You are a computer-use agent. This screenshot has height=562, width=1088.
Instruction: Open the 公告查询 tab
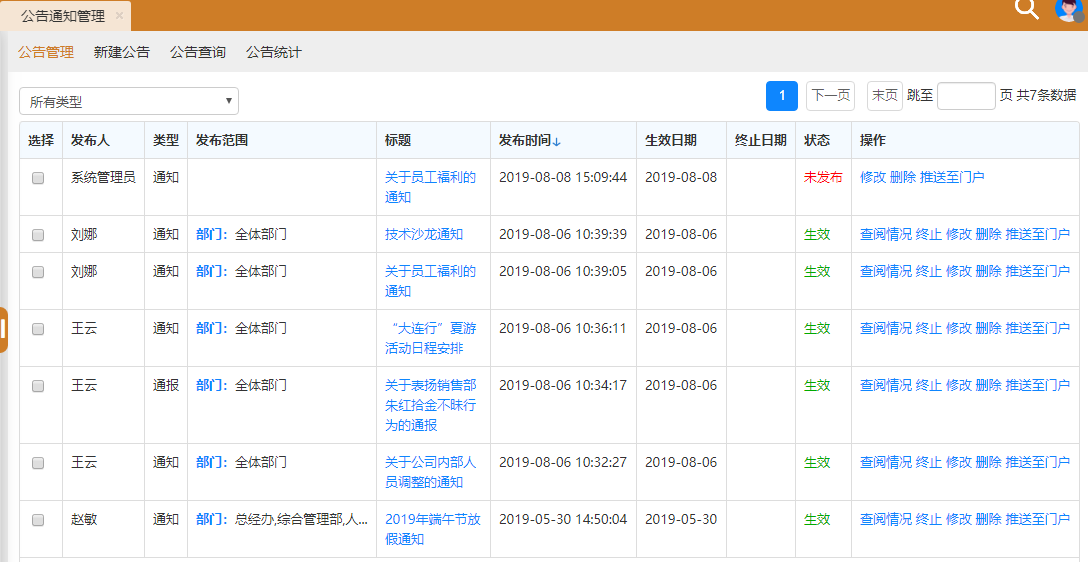coord(198,52)
